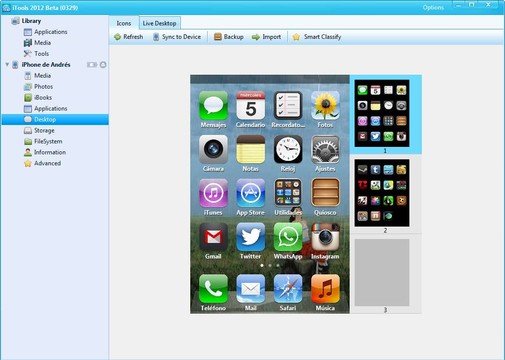Run Smart Classify on icons
Screen dimensions: 505x360
[x=317, y=37]
